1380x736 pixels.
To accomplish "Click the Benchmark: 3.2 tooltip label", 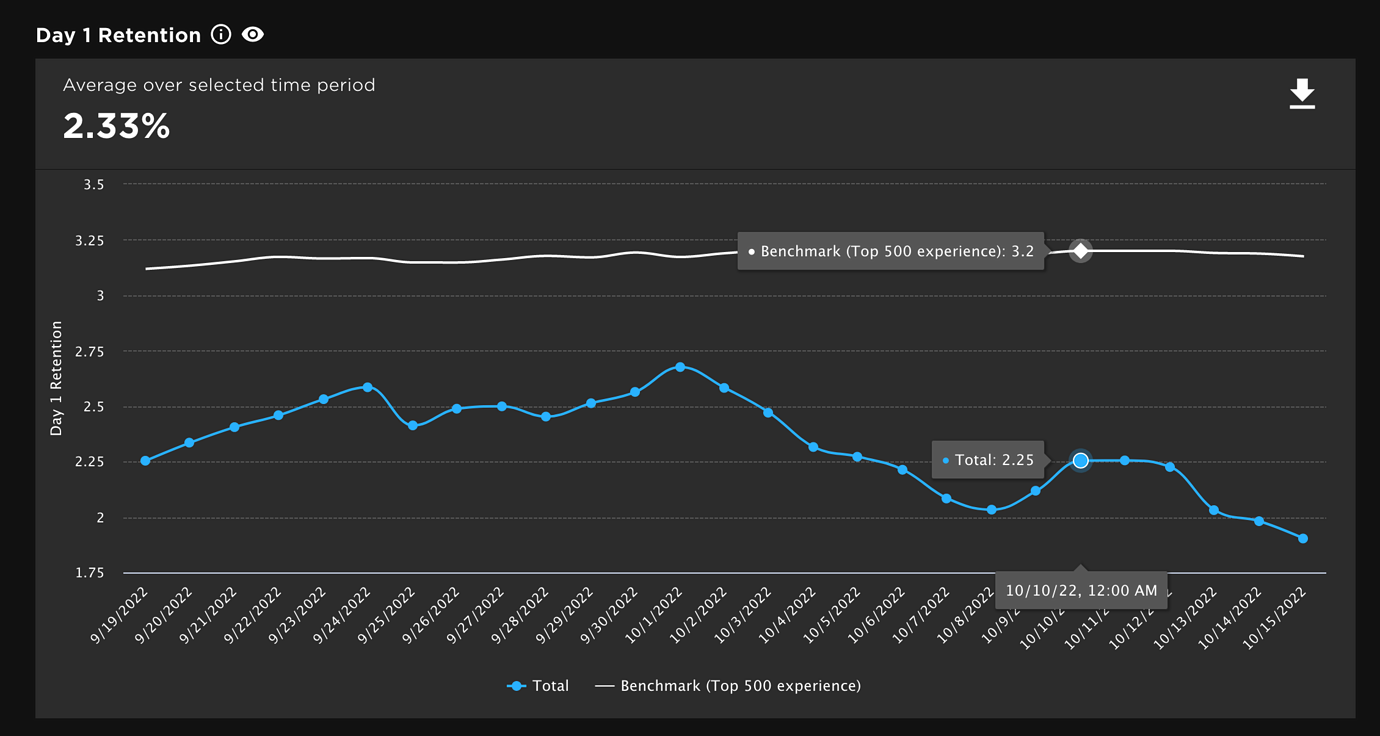I will [x=891, y=251].
